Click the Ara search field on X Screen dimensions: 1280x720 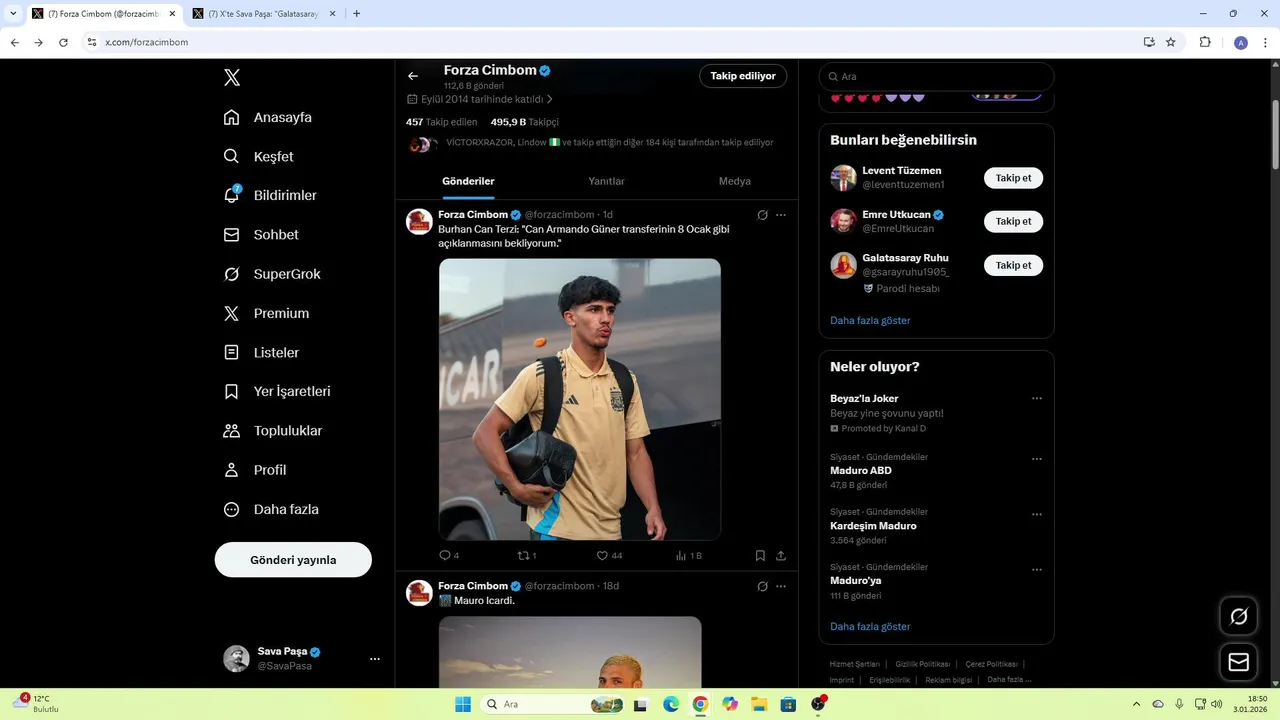936,76
